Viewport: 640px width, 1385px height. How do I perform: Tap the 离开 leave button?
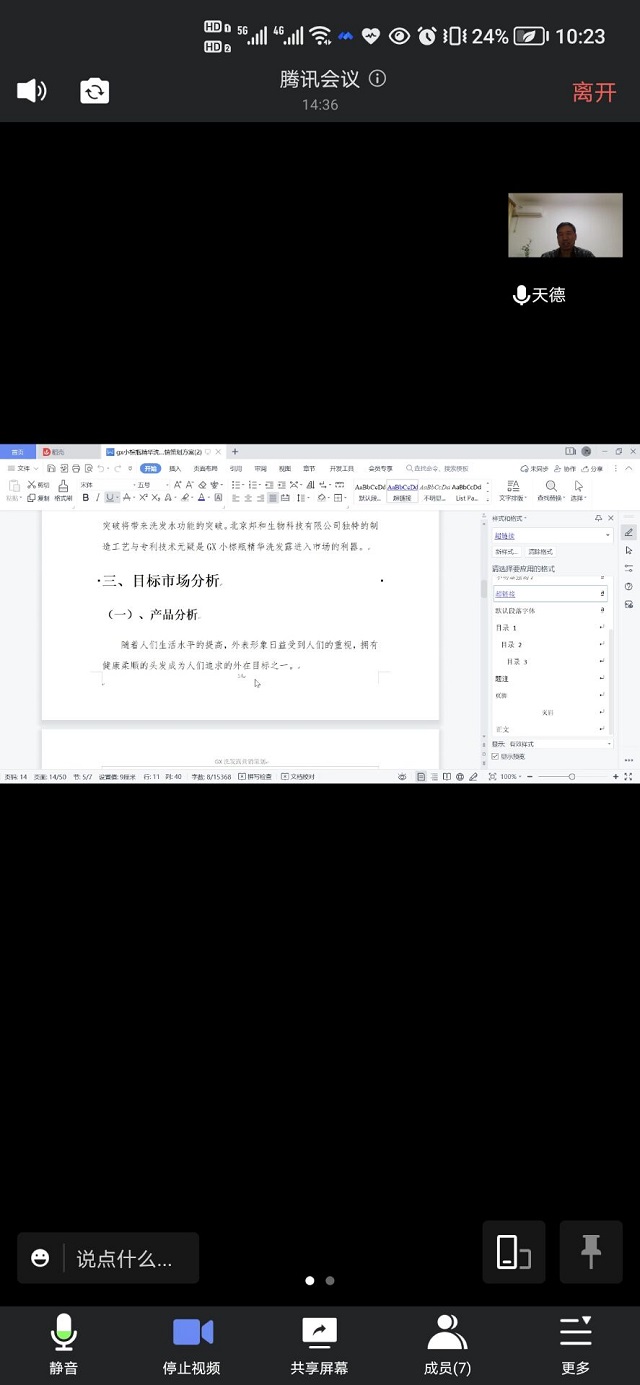[594, 92]
